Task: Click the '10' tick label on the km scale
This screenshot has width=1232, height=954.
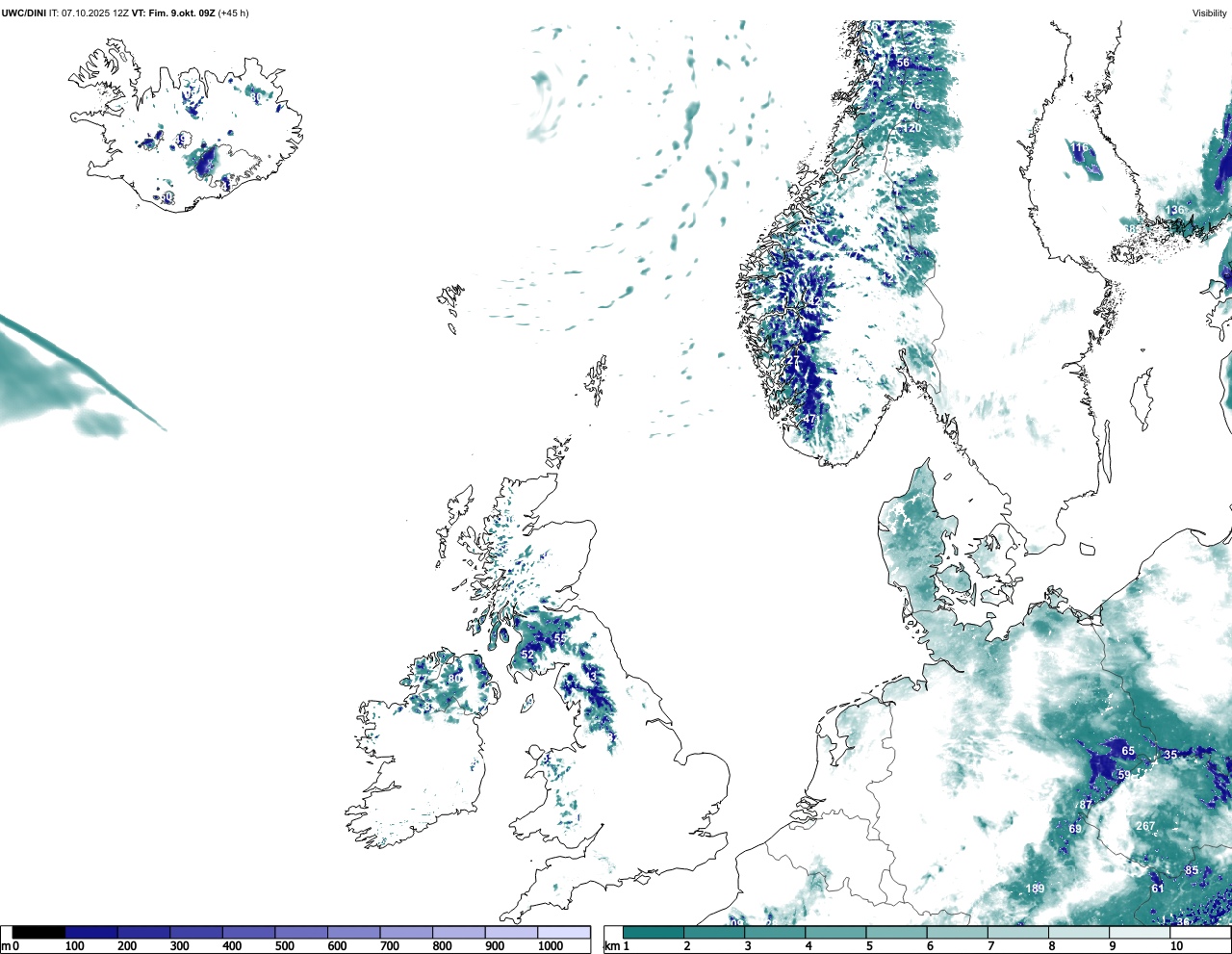Action: [x=1176, y=946]
